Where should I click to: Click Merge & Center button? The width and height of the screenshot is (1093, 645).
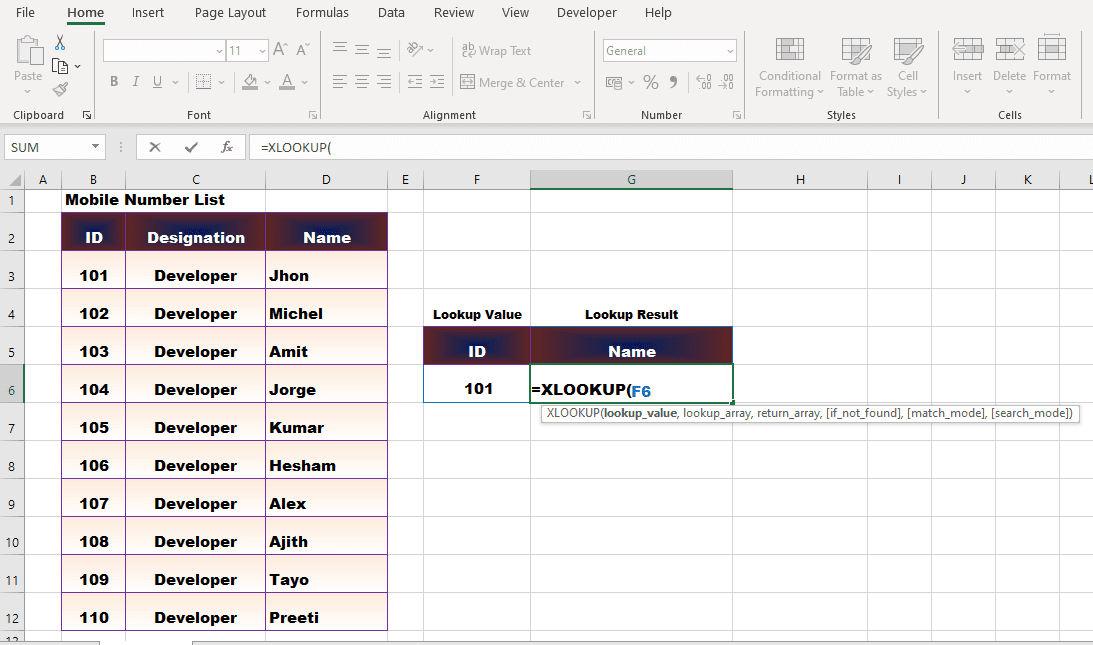click(x=512, y=82)
